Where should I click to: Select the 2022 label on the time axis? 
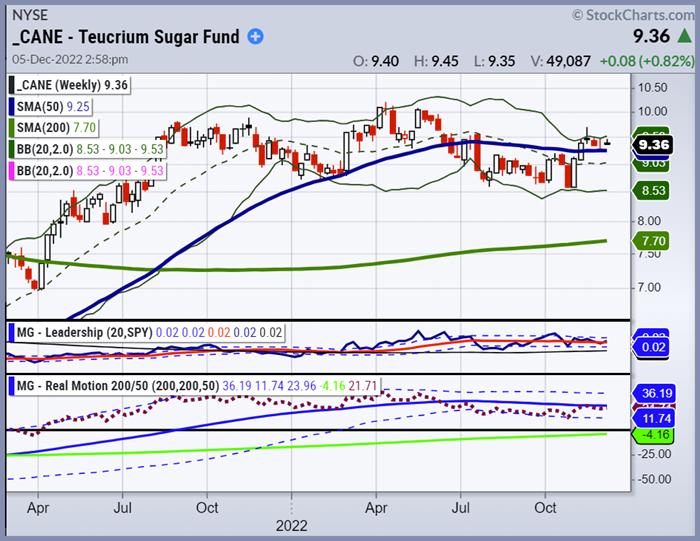pos(290,524)
